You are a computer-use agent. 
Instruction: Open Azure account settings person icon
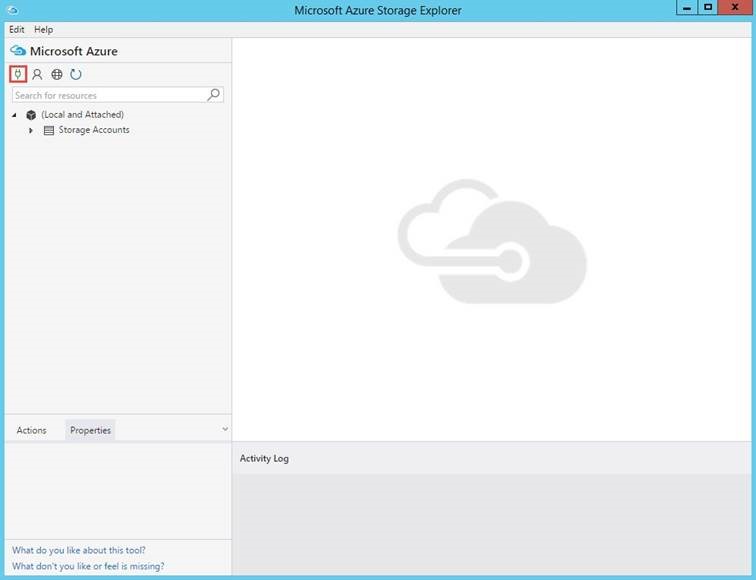[x=37, y=74]
